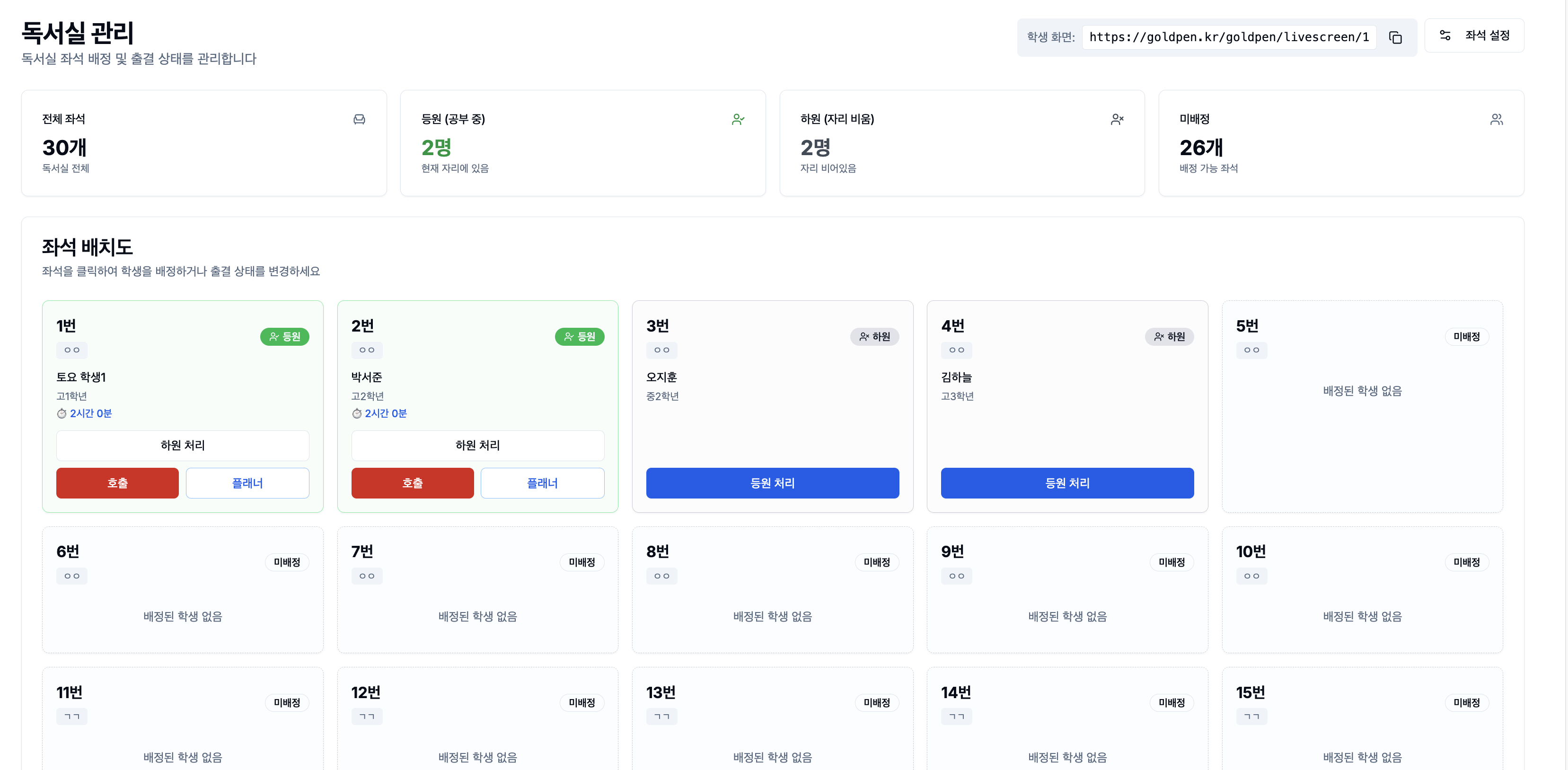The width and height of the screenshot is (1568, 770).
Task: Click the copy icon next to the student screen URL
Action: pos(1396,37)
